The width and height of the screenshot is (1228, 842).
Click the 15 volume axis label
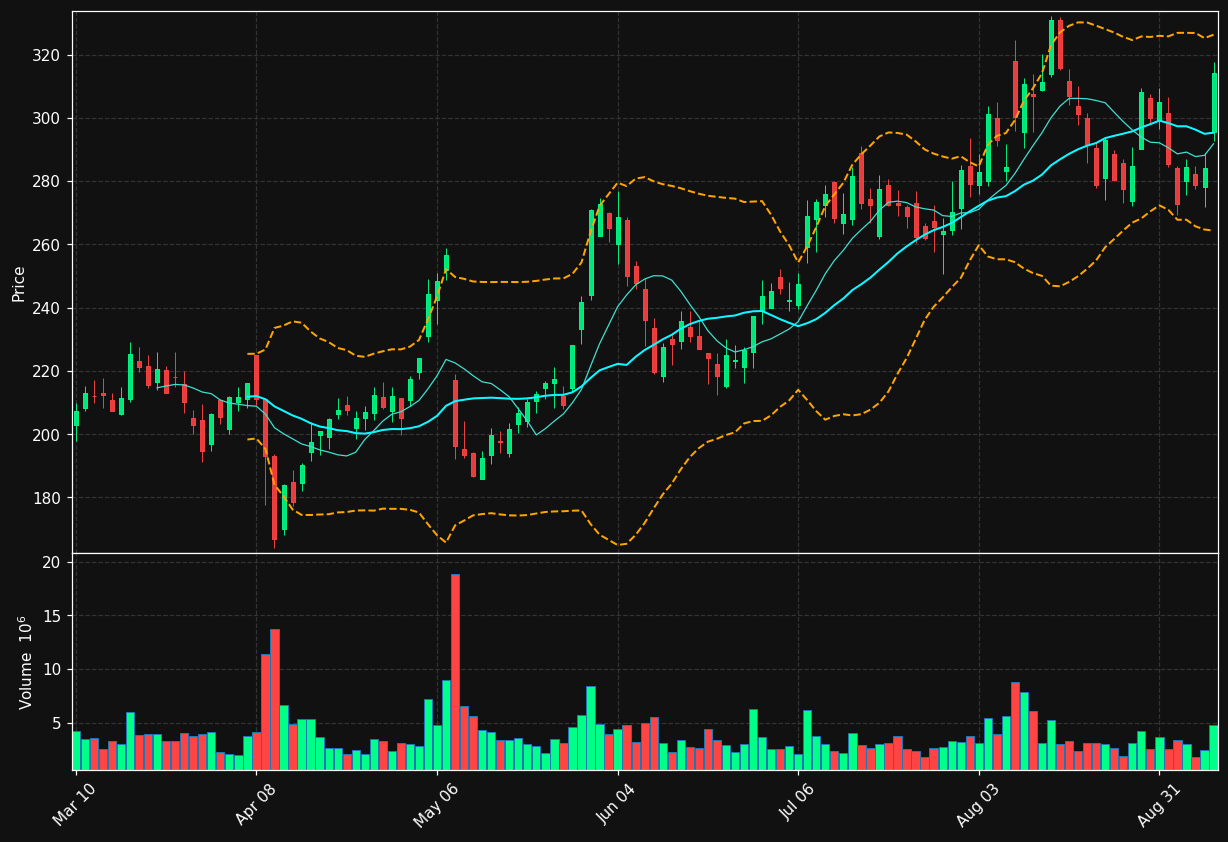point(52,616)
